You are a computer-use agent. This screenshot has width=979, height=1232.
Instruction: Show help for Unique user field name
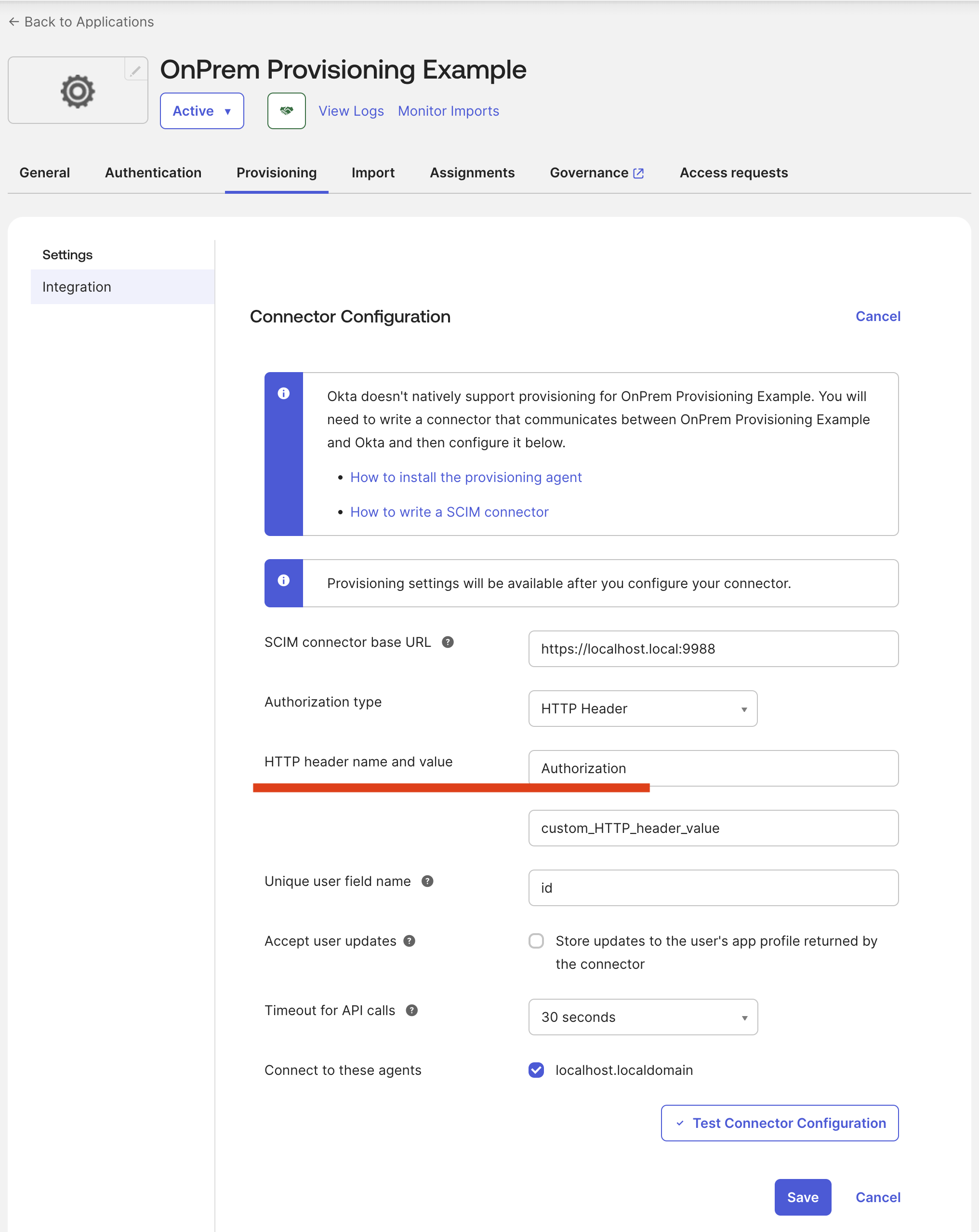pos(427,881)
